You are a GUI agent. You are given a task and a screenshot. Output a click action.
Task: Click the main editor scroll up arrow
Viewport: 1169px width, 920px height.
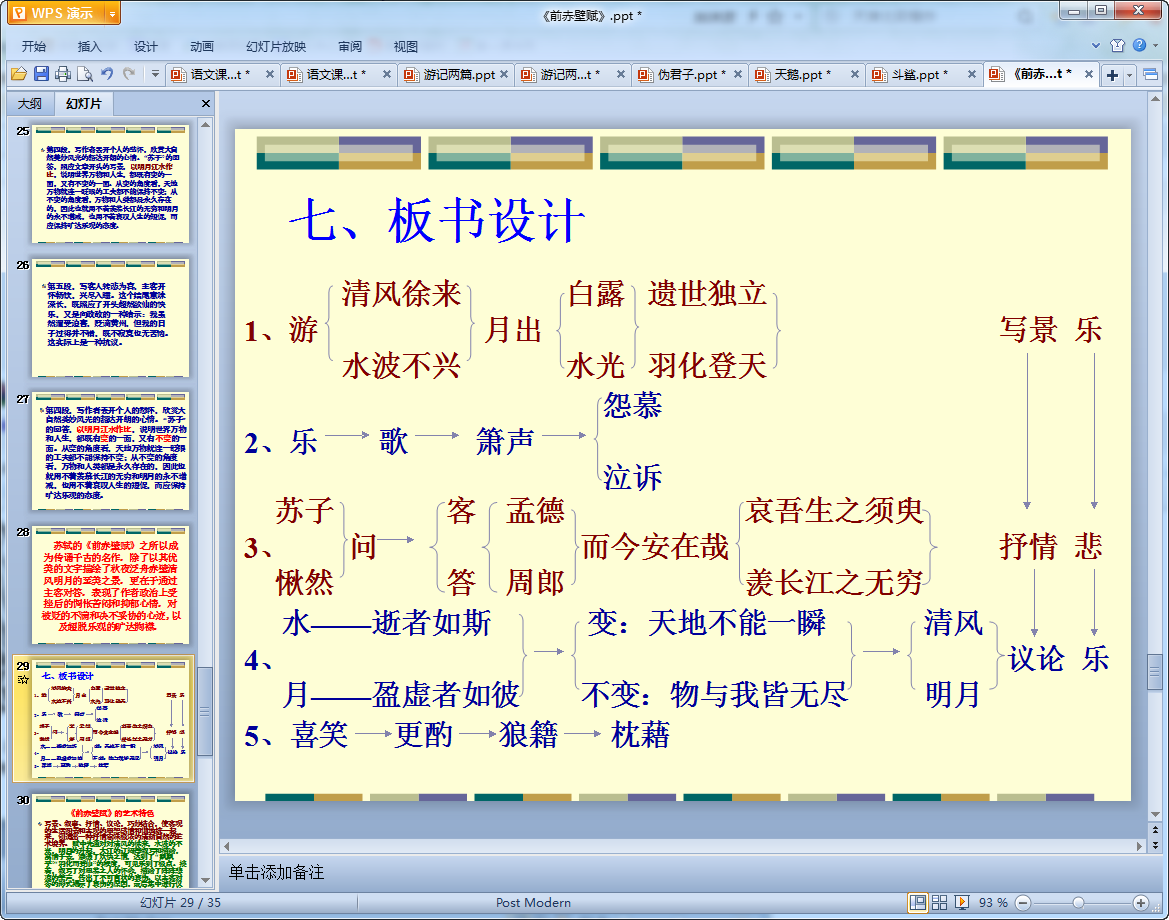pyautogui.click(x=1156, y=98)
